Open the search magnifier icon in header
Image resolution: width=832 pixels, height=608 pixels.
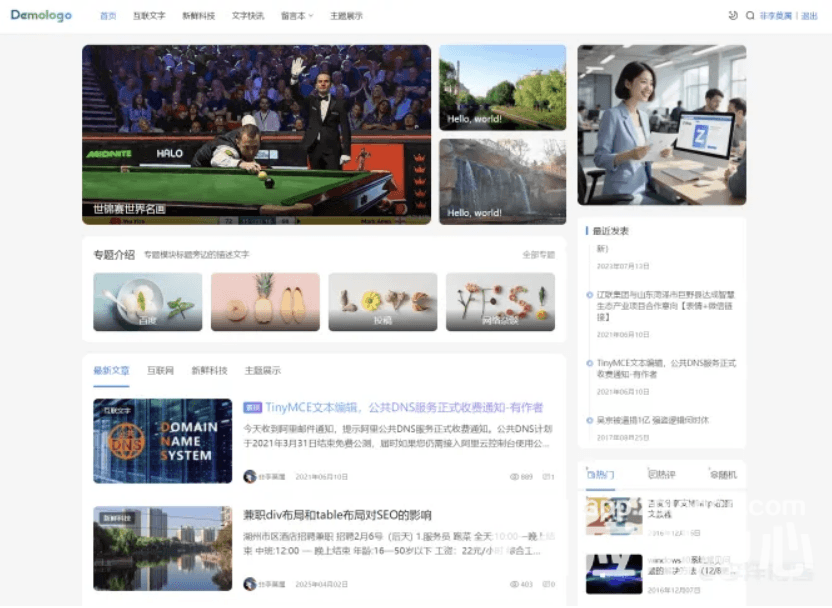click(x=750, y=15)
